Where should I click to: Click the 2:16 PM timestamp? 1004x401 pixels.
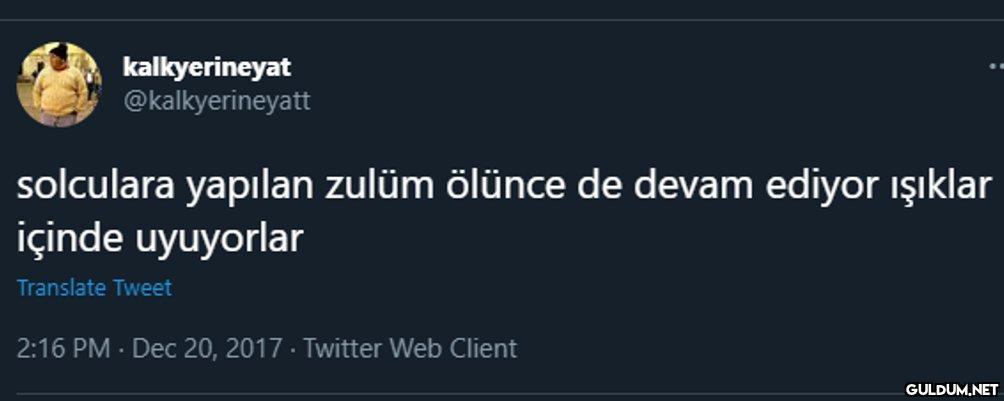tap(64, 348)
